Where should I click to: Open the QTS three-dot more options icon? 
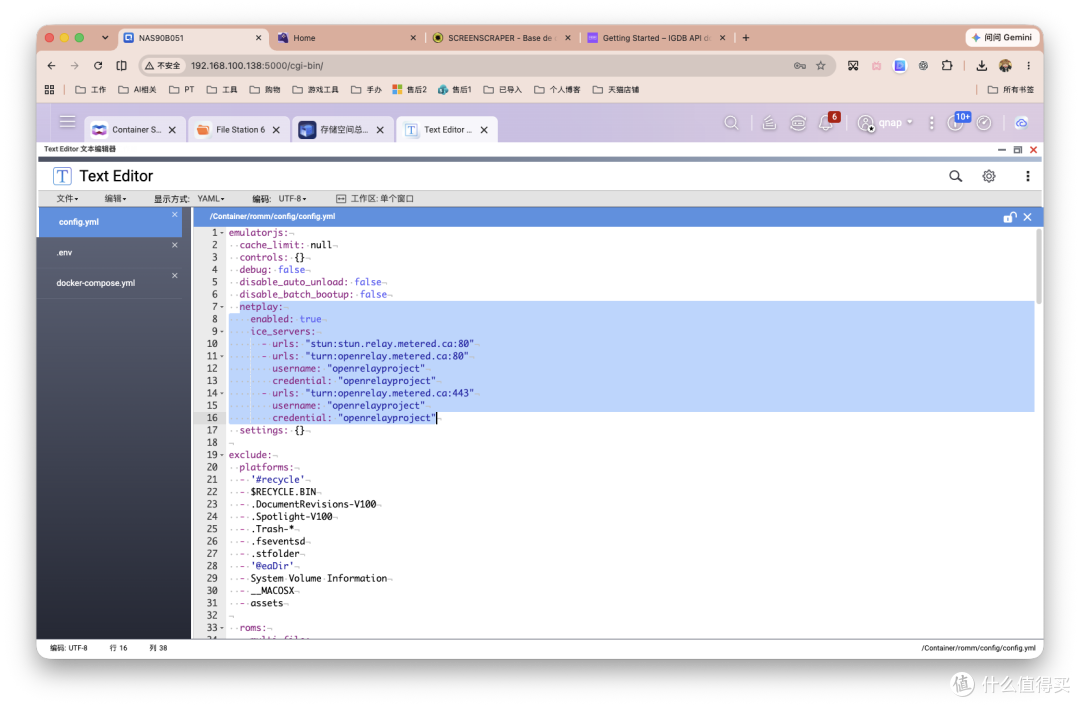click(x=931, y=123)
